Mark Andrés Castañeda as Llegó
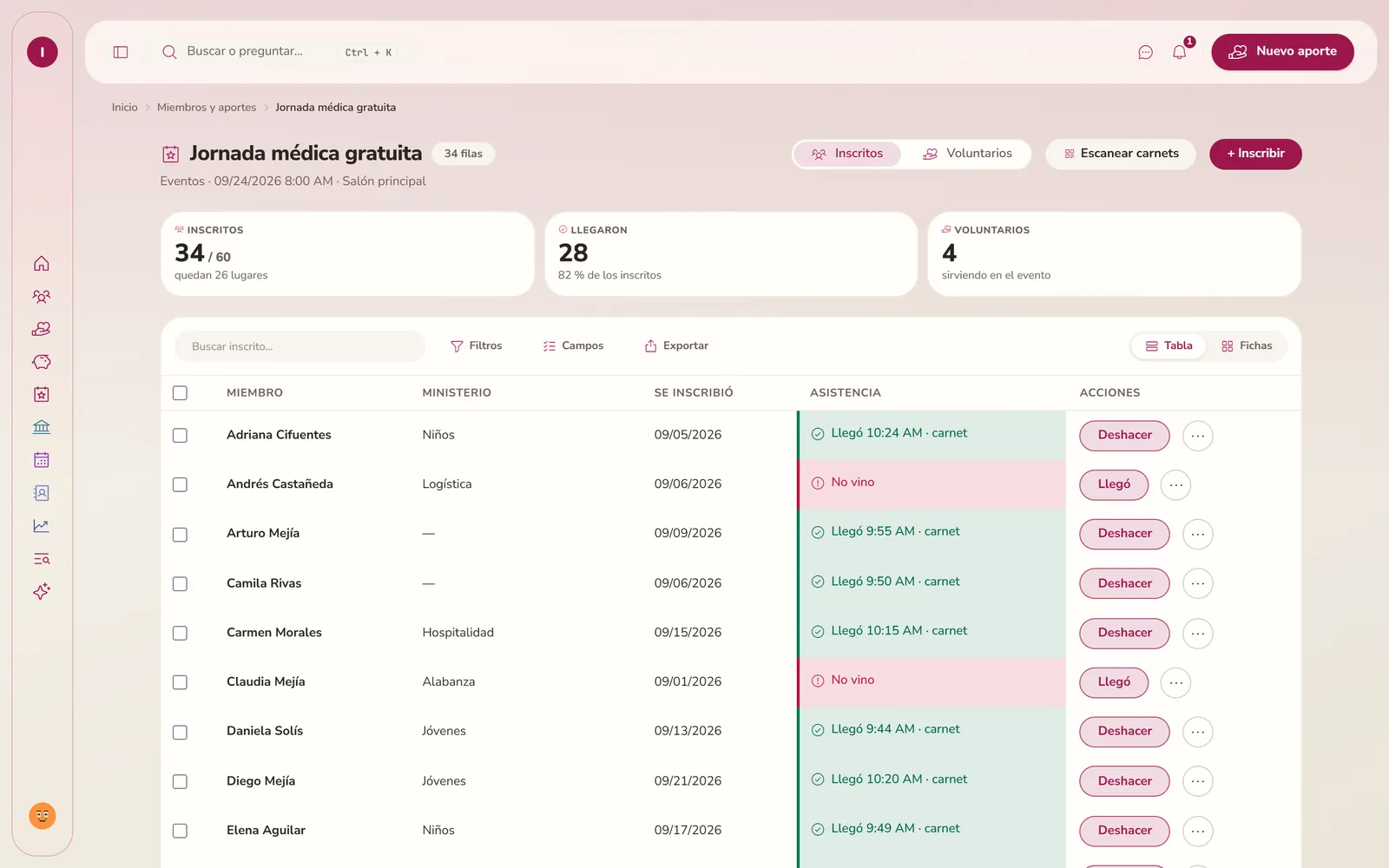The image size is (1389, 868). (x=1114, y=484)
